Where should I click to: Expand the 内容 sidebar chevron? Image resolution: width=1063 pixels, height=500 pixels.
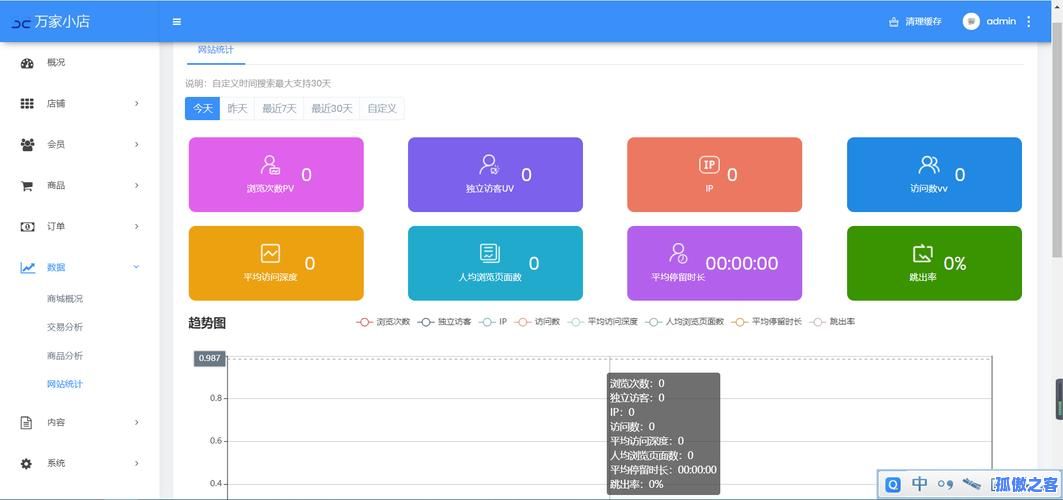136,423
